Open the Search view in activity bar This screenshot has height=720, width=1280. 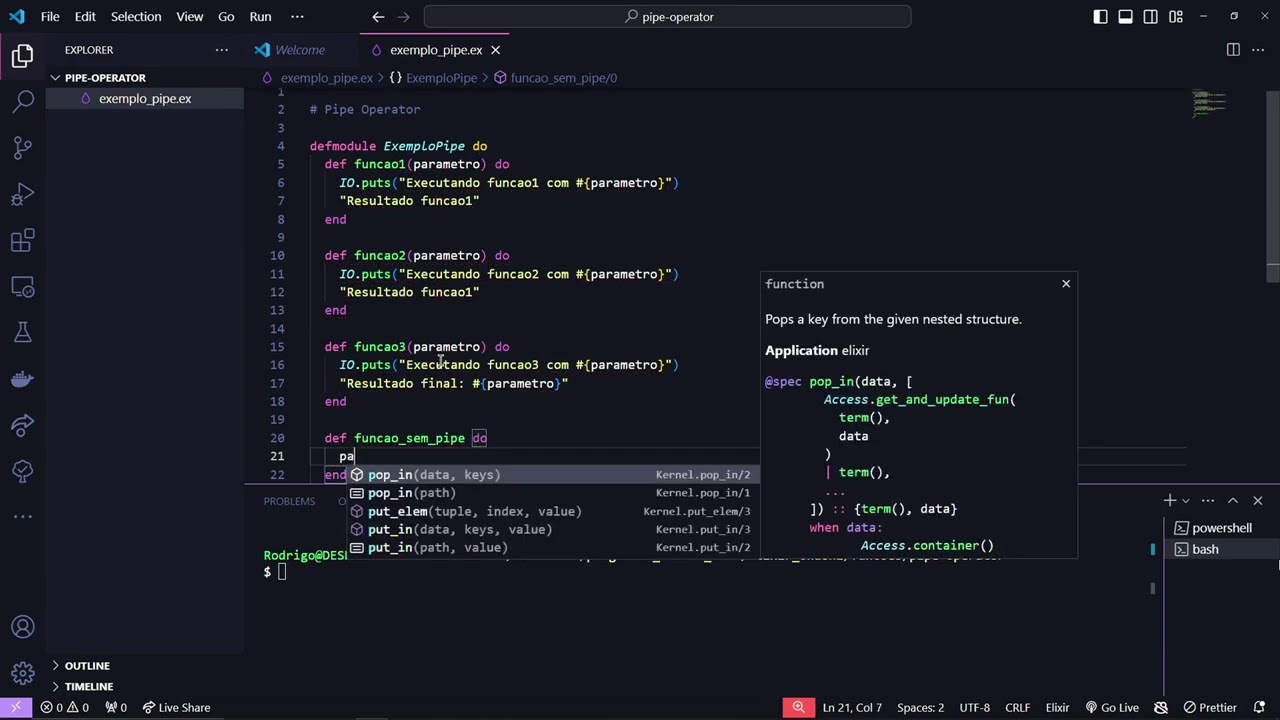(23, 101)
